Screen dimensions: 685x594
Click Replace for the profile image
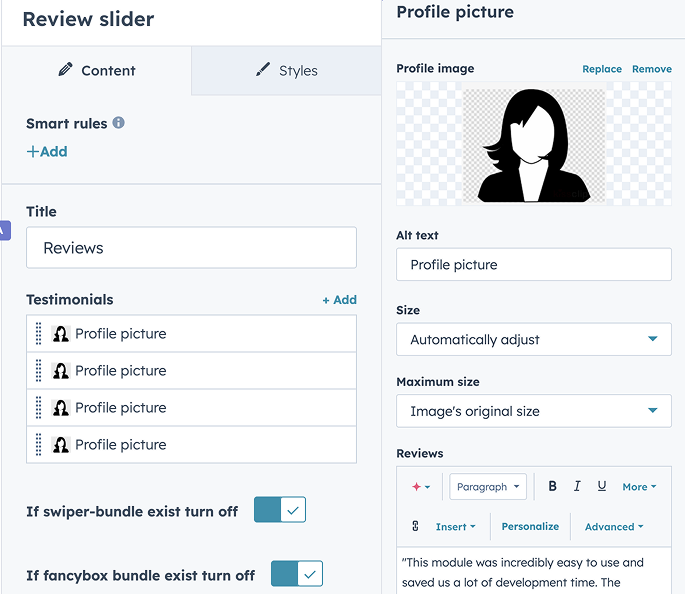(x=602, y=69)
